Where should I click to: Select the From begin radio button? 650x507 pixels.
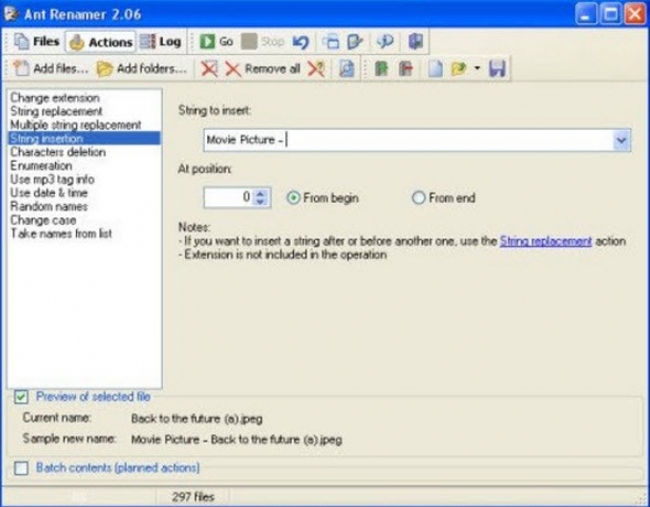pos(293,198)
